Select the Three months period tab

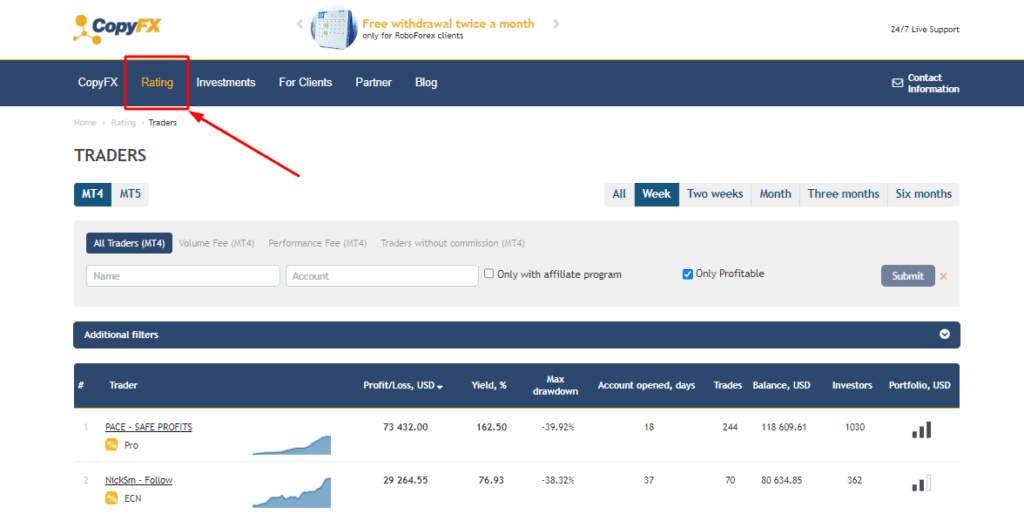(x=843, y=194)
